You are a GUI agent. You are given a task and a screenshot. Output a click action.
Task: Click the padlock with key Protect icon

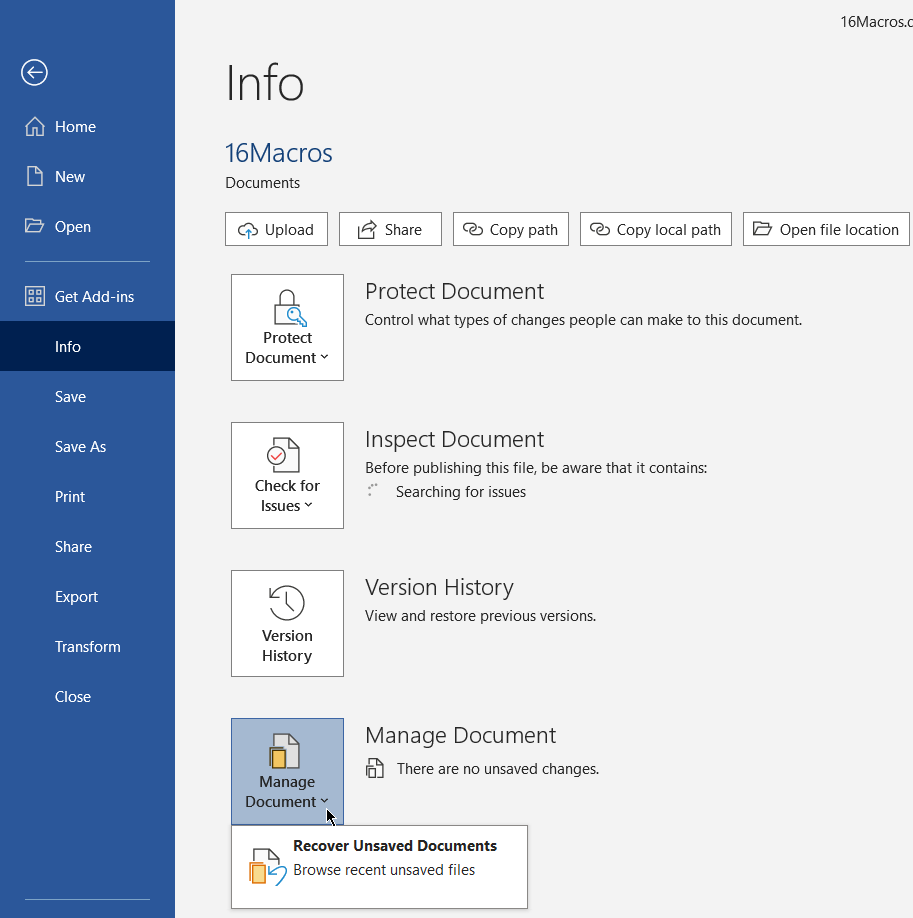coord(289,308)
